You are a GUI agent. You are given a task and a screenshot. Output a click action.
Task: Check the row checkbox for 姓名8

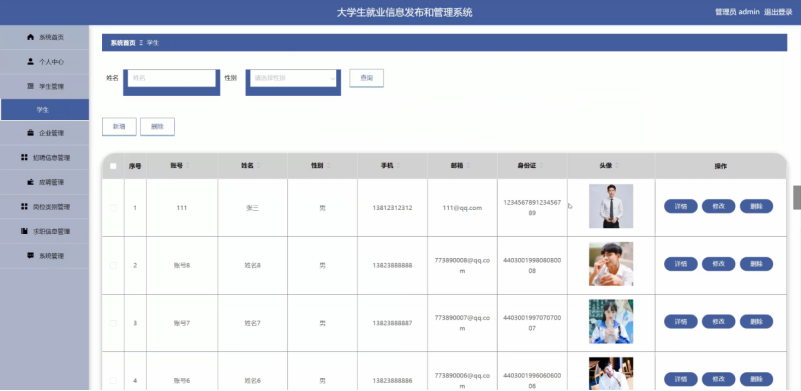(113, 265)
